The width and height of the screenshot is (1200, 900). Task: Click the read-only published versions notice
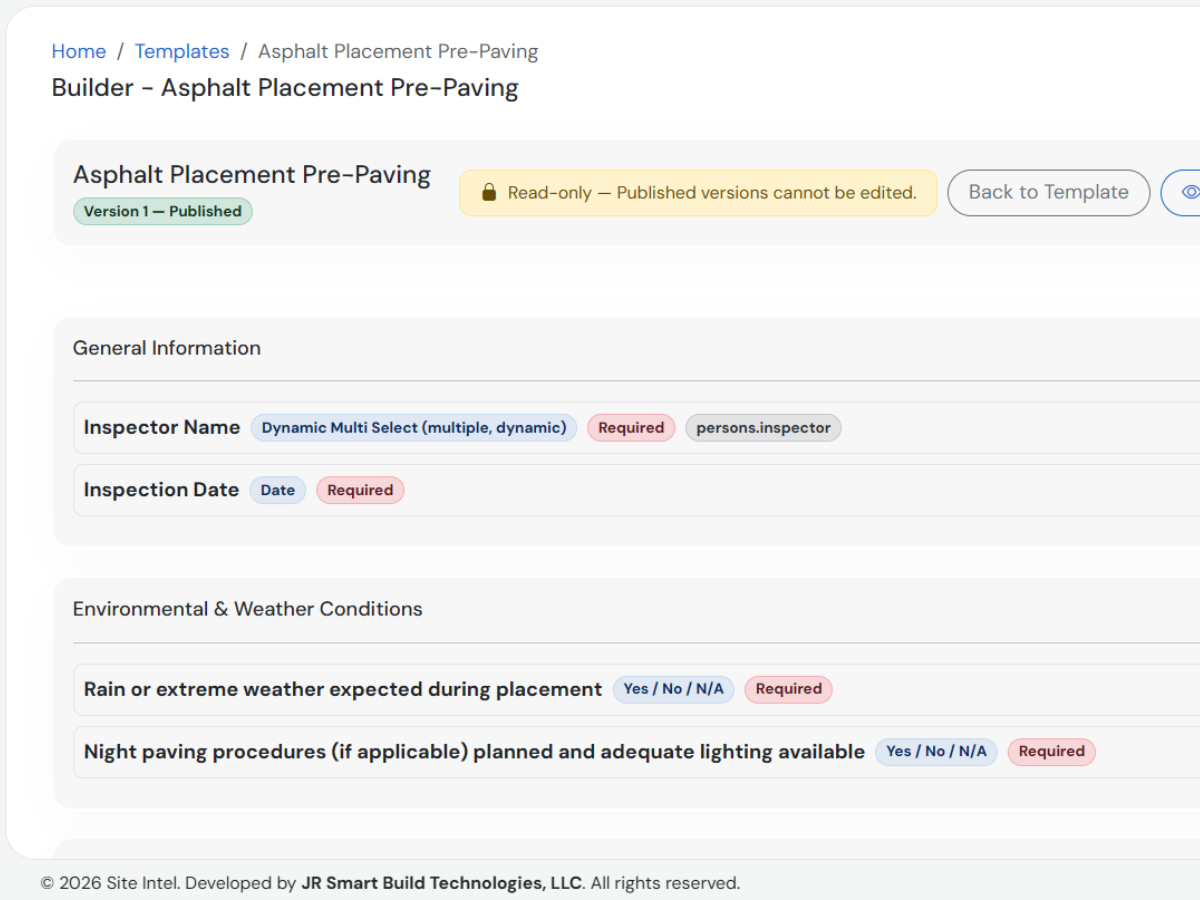pos(698,192)
